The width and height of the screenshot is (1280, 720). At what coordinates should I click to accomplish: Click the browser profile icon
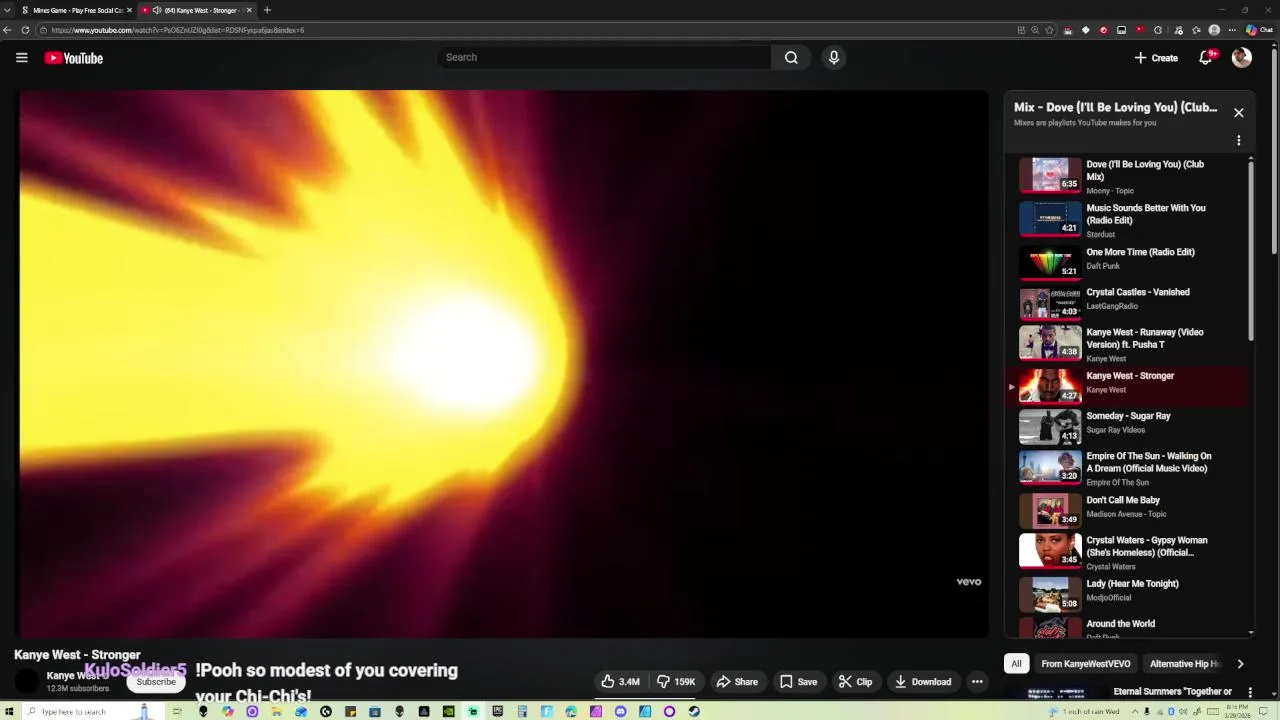(1214, 30)
